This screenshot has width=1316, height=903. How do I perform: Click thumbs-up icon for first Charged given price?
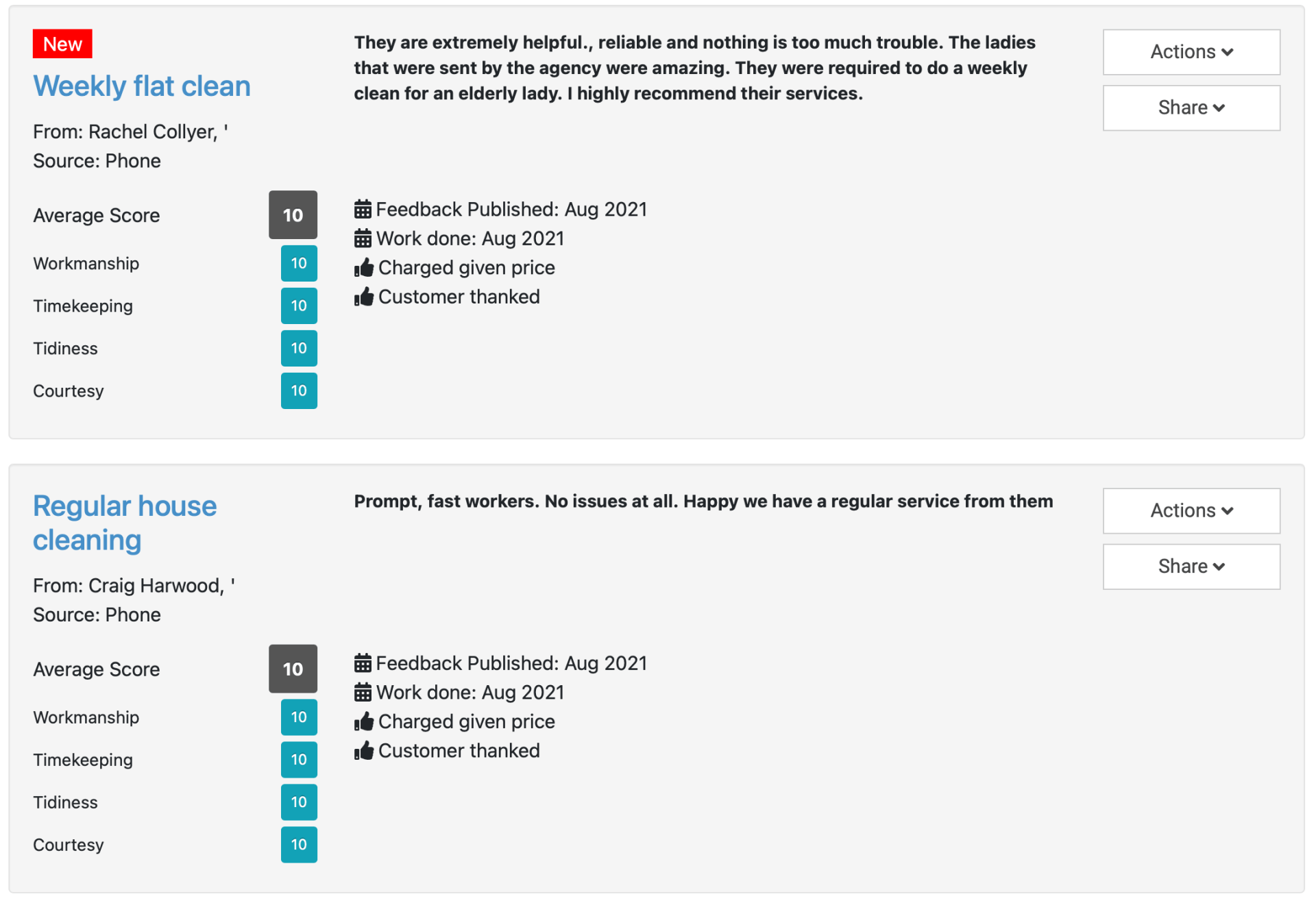point(364,268)
